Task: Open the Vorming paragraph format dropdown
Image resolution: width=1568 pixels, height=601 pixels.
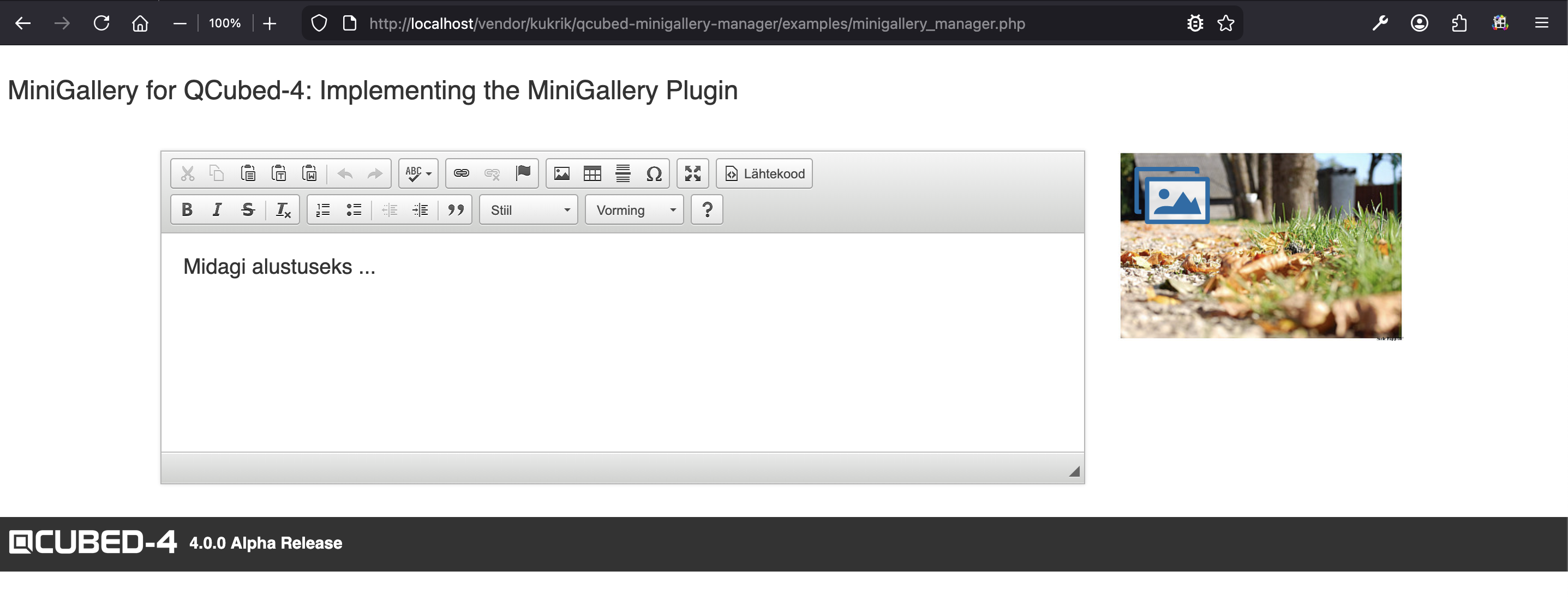Action: pos(633,209)
